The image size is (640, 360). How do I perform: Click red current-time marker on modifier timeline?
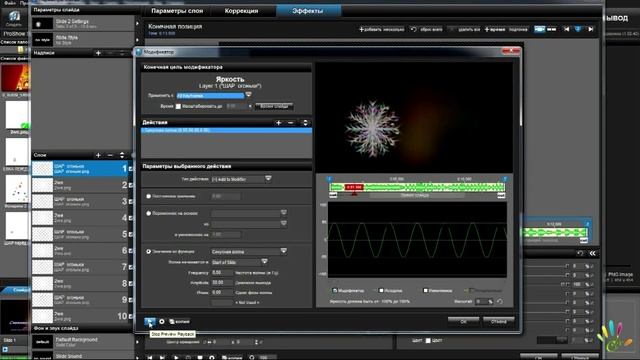(354, 187)
